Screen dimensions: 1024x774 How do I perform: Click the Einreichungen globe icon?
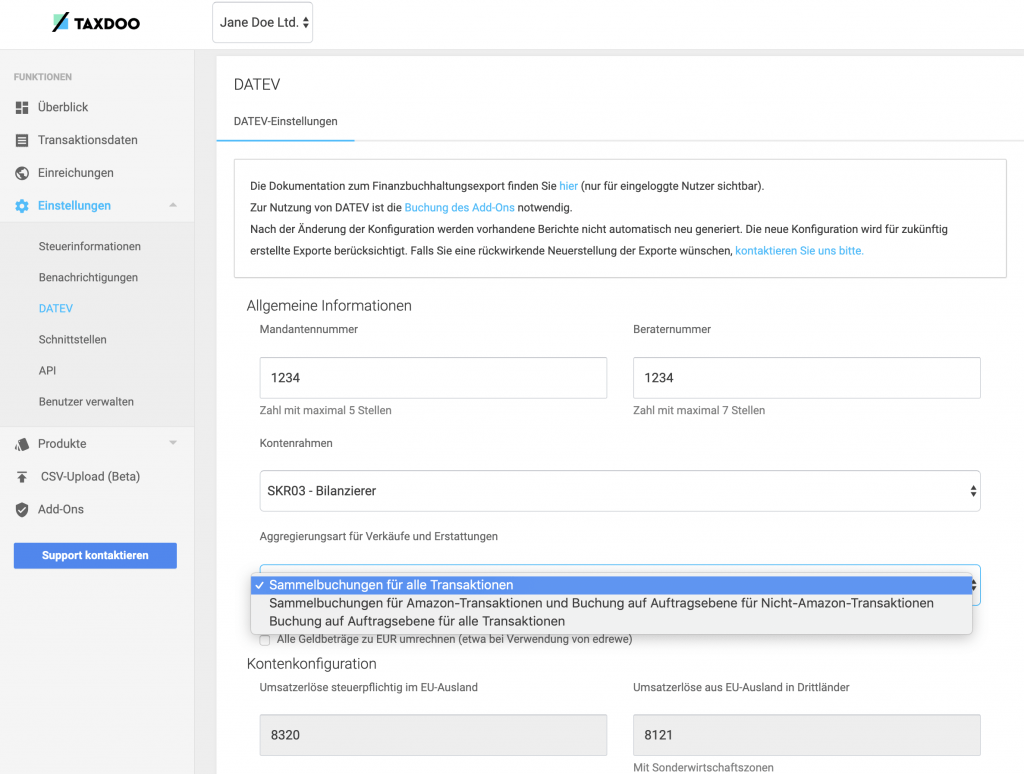tap(22, 173)
